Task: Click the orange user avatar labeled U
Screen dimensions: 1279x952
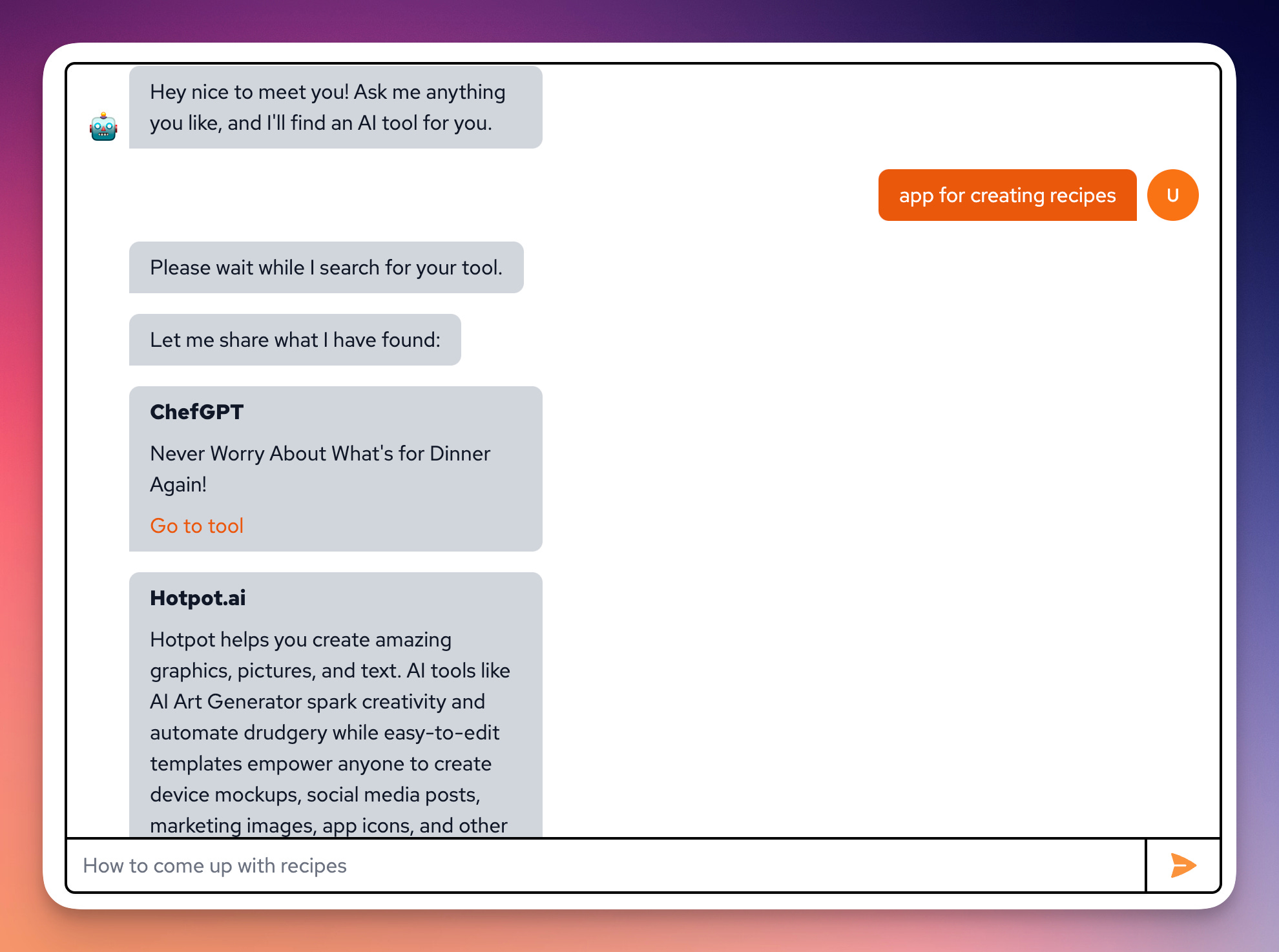Action: pos(1172,195)
